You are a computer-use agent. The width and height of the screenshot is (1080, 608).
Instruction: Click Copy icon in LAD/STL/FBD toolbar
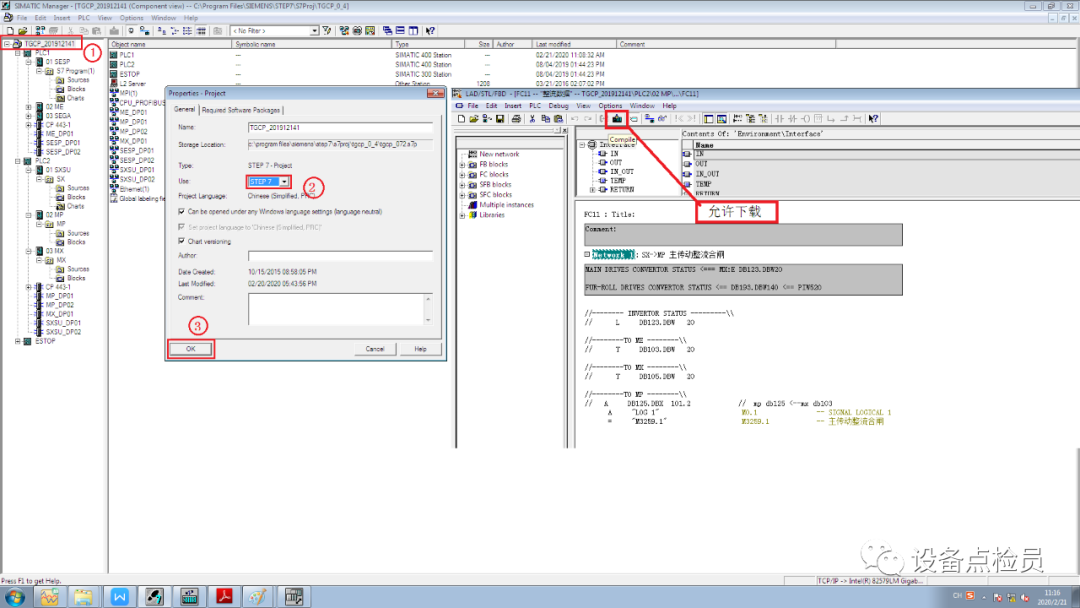point(545,119)
